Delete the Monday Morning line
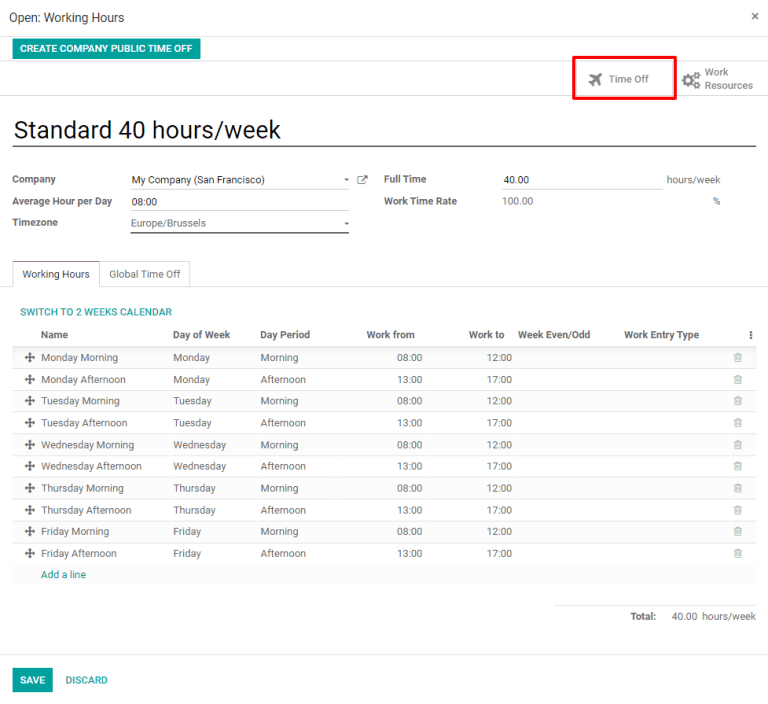768x704 pixels. 738,358
